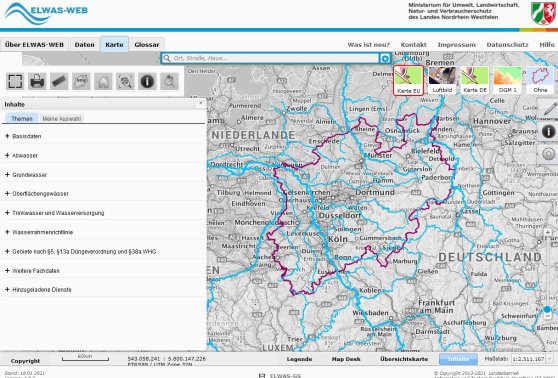Switch to Meine Auswahl tab

click(62, 119)
